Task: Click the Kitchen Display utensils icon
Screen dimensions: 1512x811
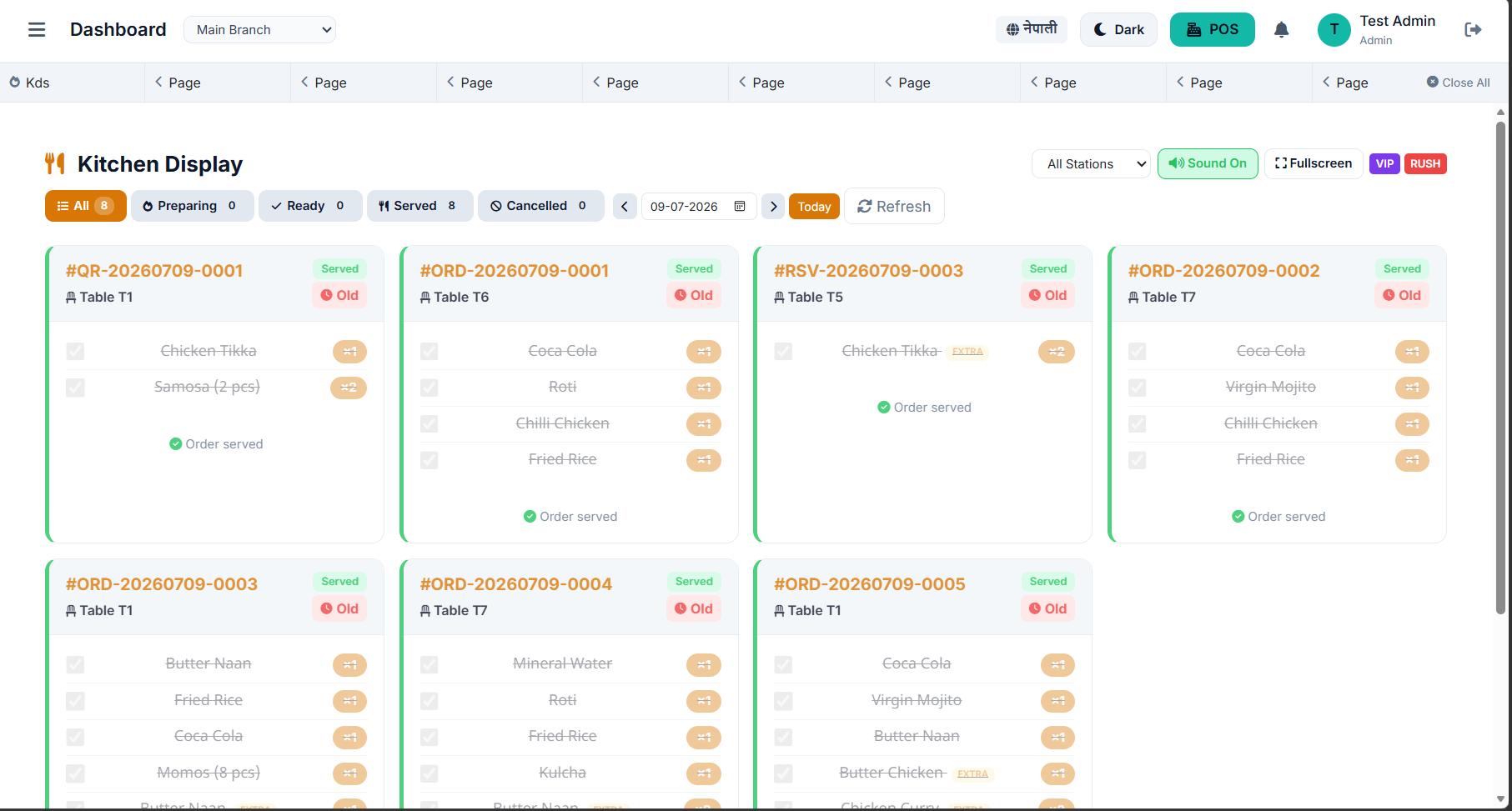Action: pos(55,163)
